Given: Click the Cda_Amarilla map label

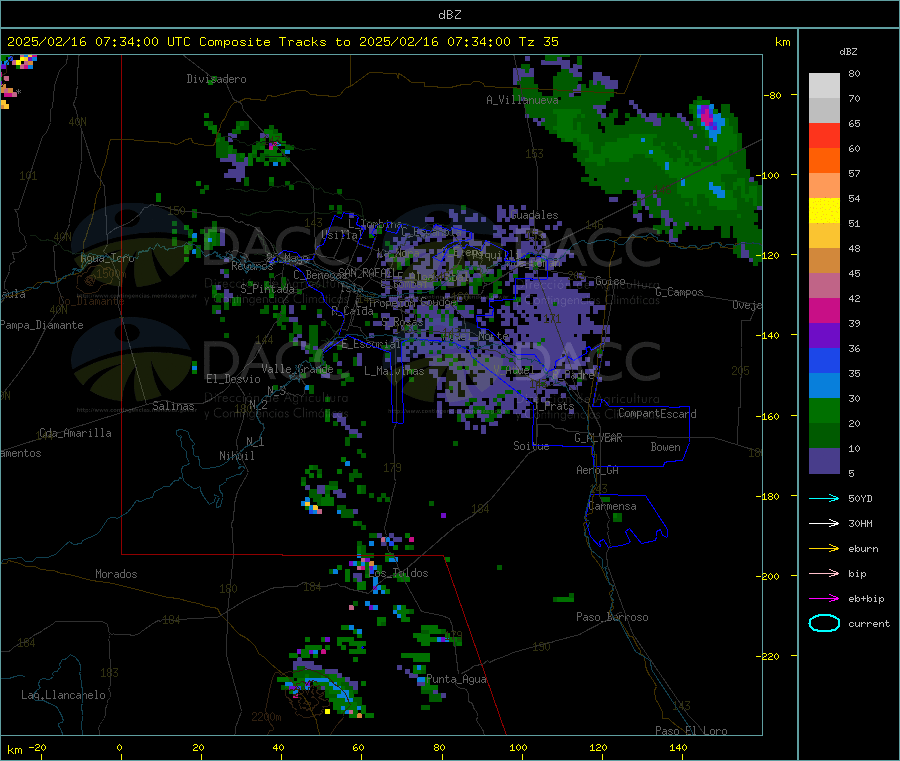Looking at the screenshot, I should point(75,433).
